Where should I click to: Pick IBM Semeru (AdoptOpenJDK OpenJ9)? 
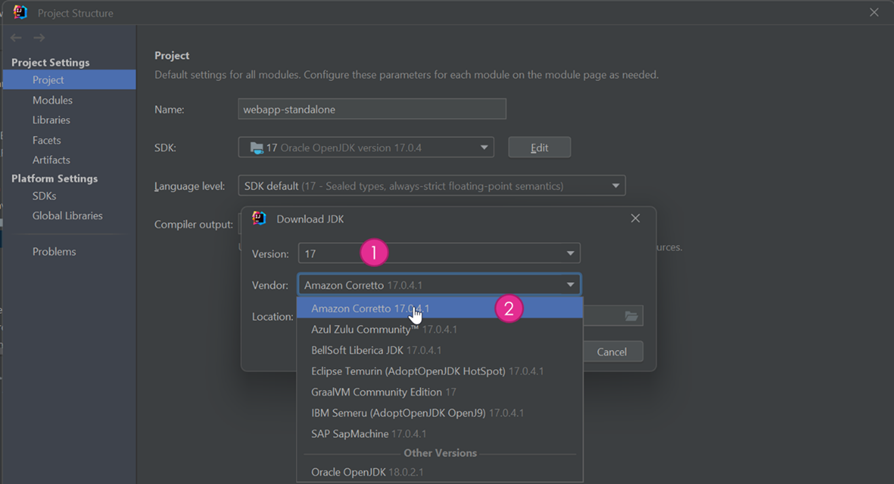(440, 413)
